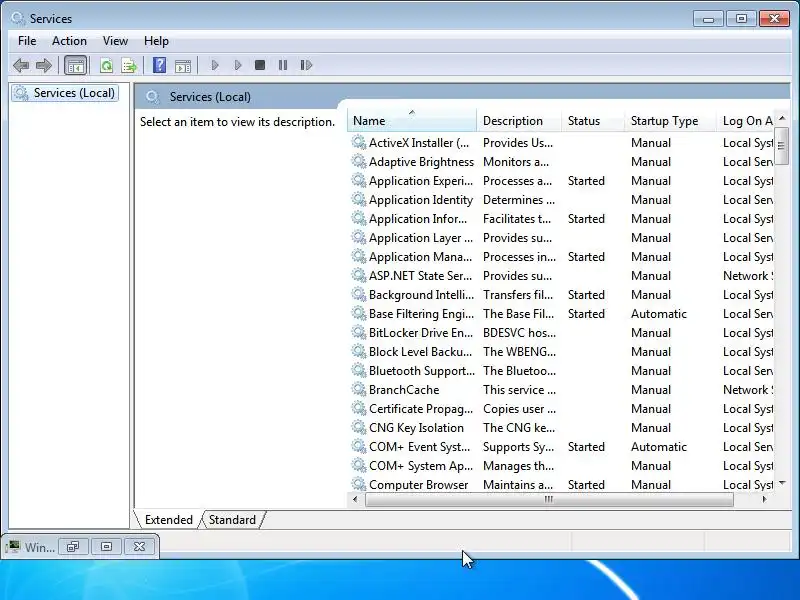Click the Refresh toolbar icon

tap(106, 65)
